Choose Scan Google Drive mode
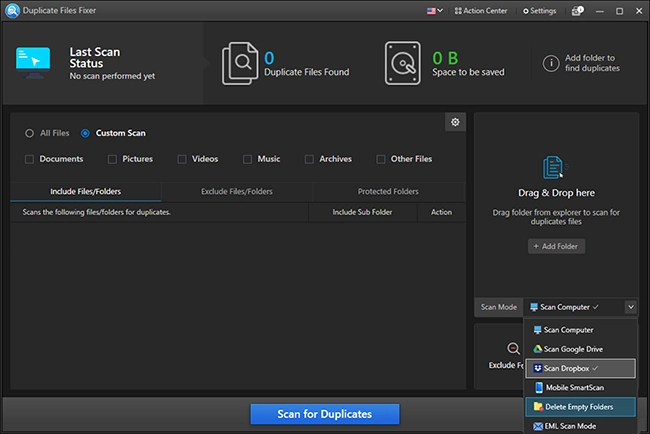 tap(580, 349)
